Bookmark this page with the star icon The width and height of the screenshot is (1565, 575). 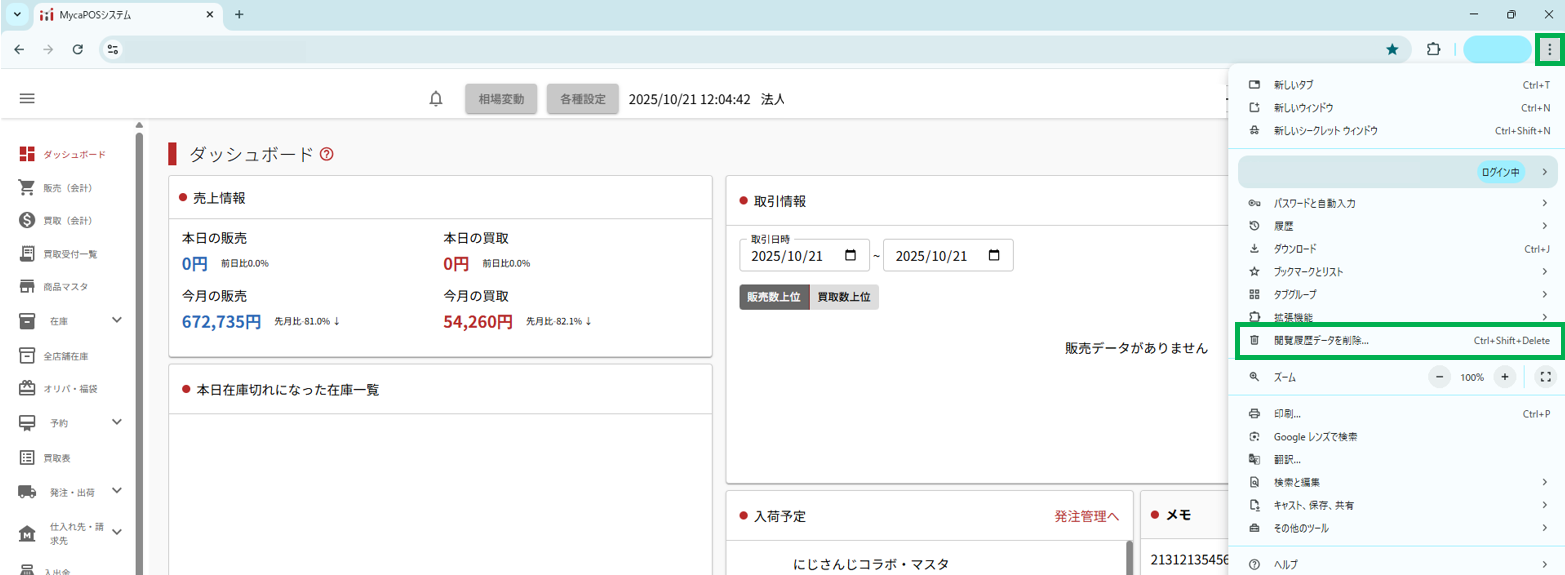coord(1392,49)
